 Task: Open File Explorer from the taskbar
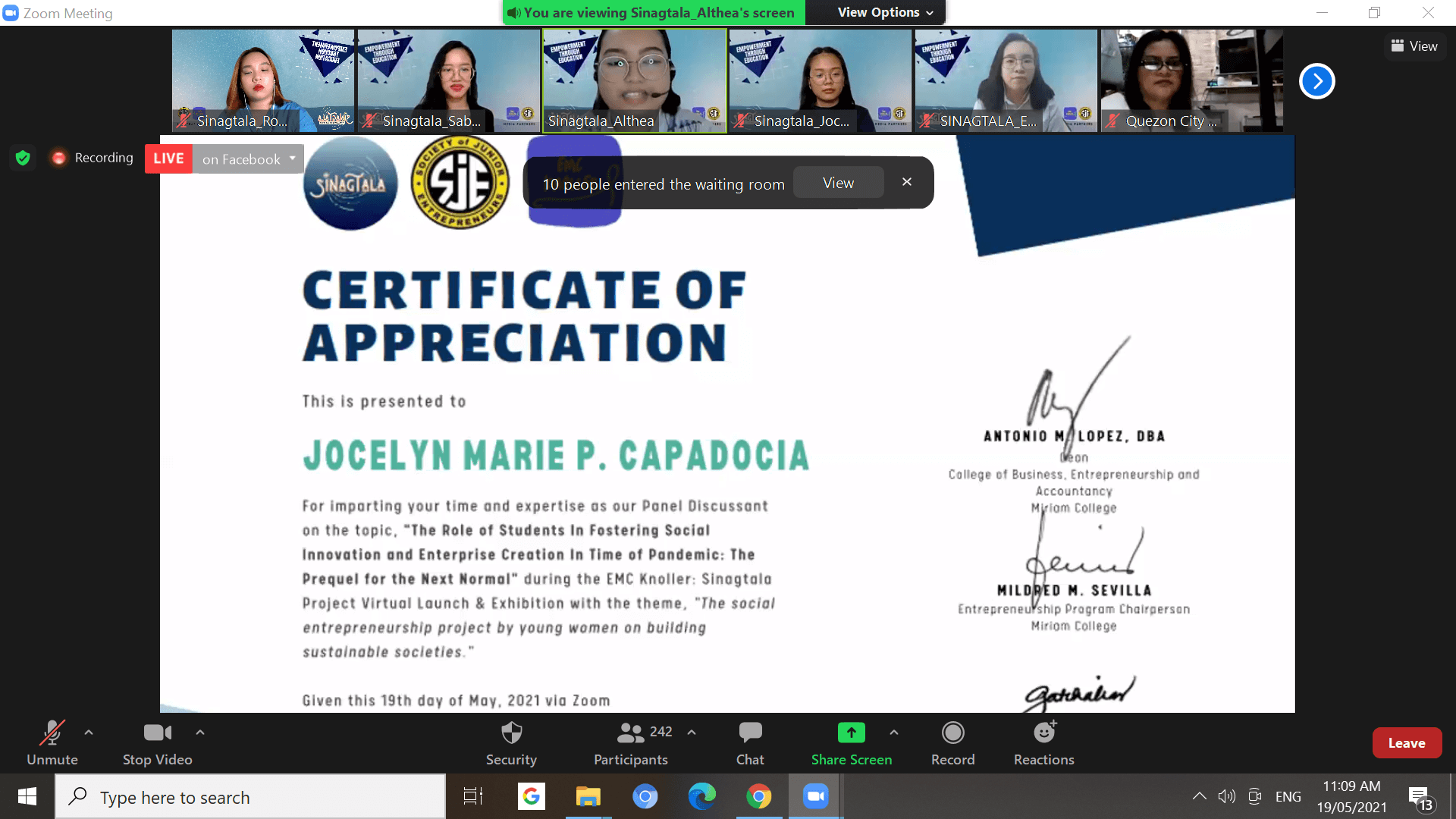[588, 796]
